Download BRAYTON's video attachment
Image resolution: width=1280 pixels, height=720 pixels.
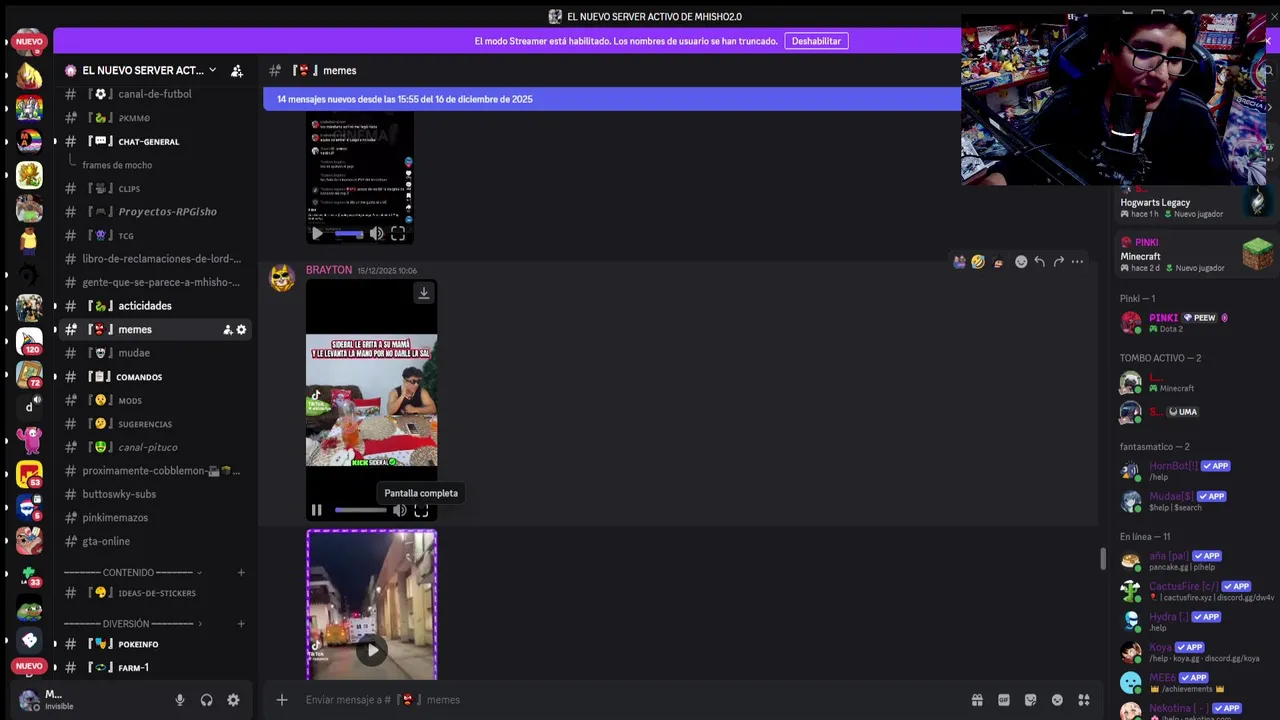tap(424, 293)
